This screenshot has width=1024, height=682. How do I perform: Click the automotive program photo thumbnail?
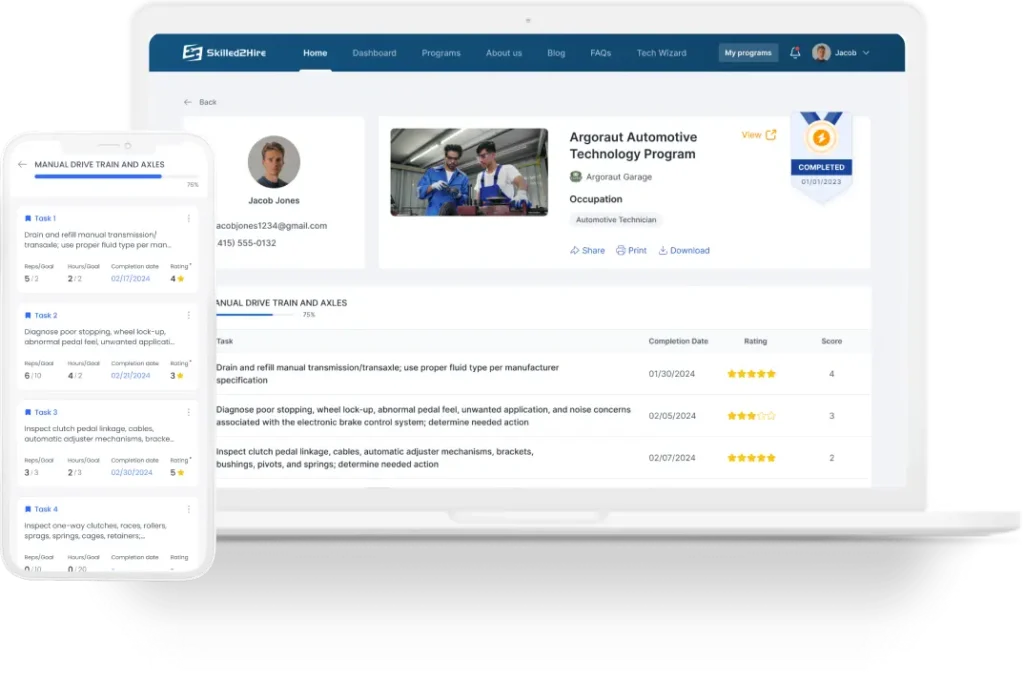pyautogui.click(x=469, y=172)
